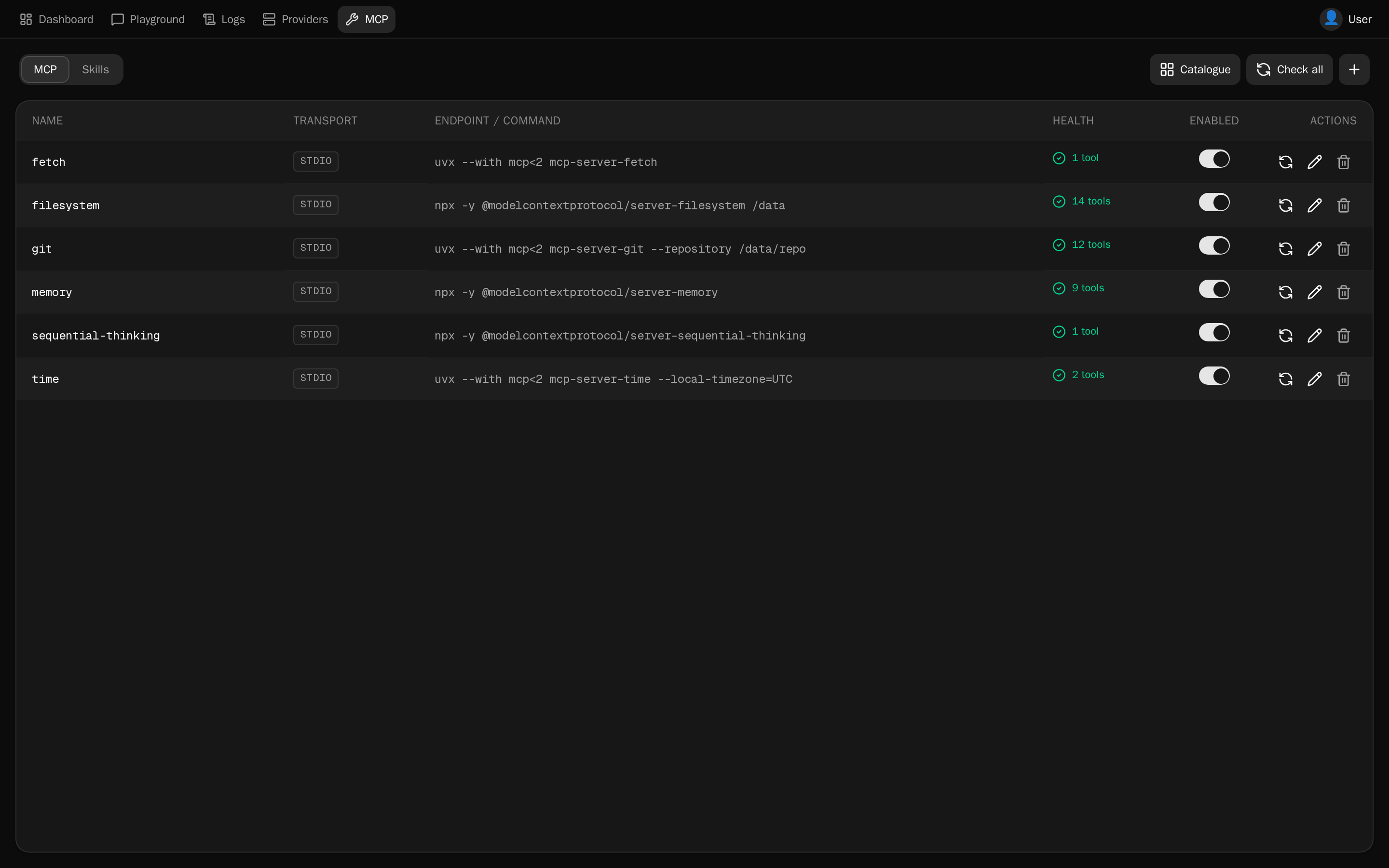Select the MCP segmented tab

click(x=45, y=69)
